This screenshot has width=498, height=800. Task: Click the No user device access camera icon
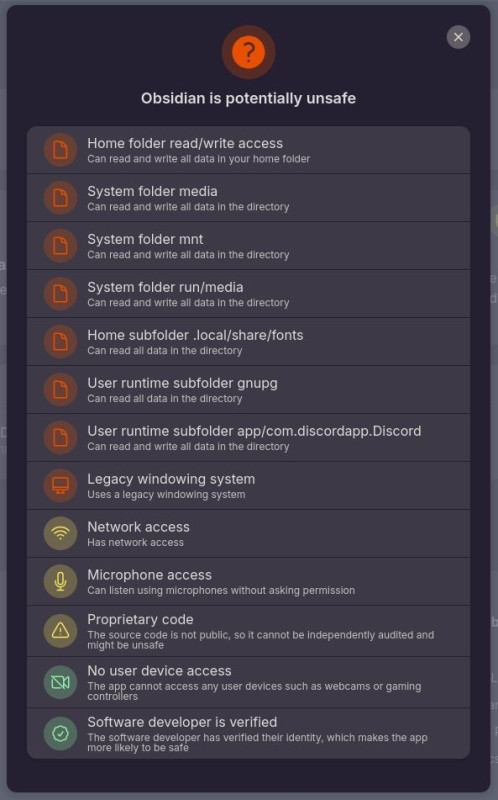tap(60, 682)
